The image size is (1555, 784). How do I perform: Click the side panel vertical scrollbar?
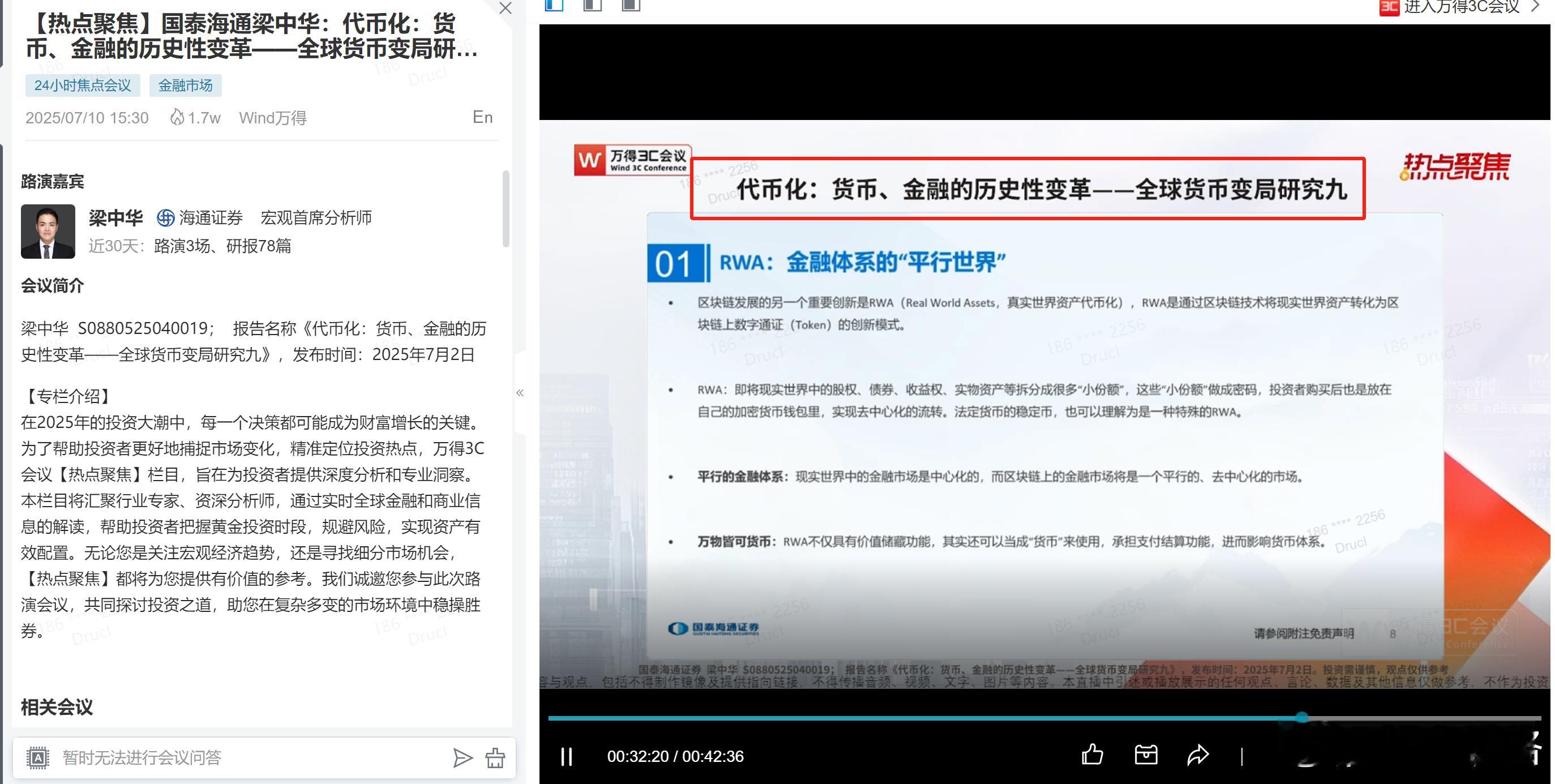[506, 209]
